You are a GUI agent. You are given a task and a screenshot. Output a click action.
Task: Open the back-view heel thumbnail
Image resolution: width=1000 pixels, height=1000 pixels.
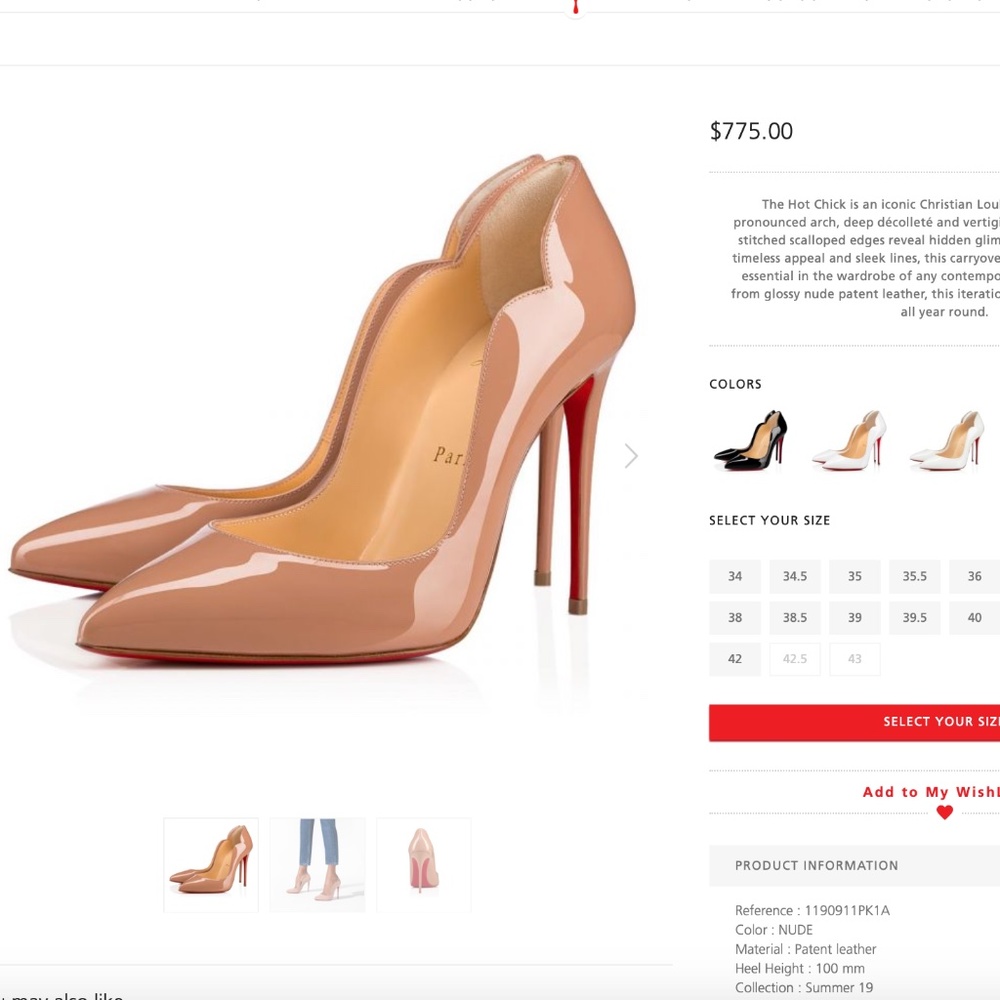point(423,864)
